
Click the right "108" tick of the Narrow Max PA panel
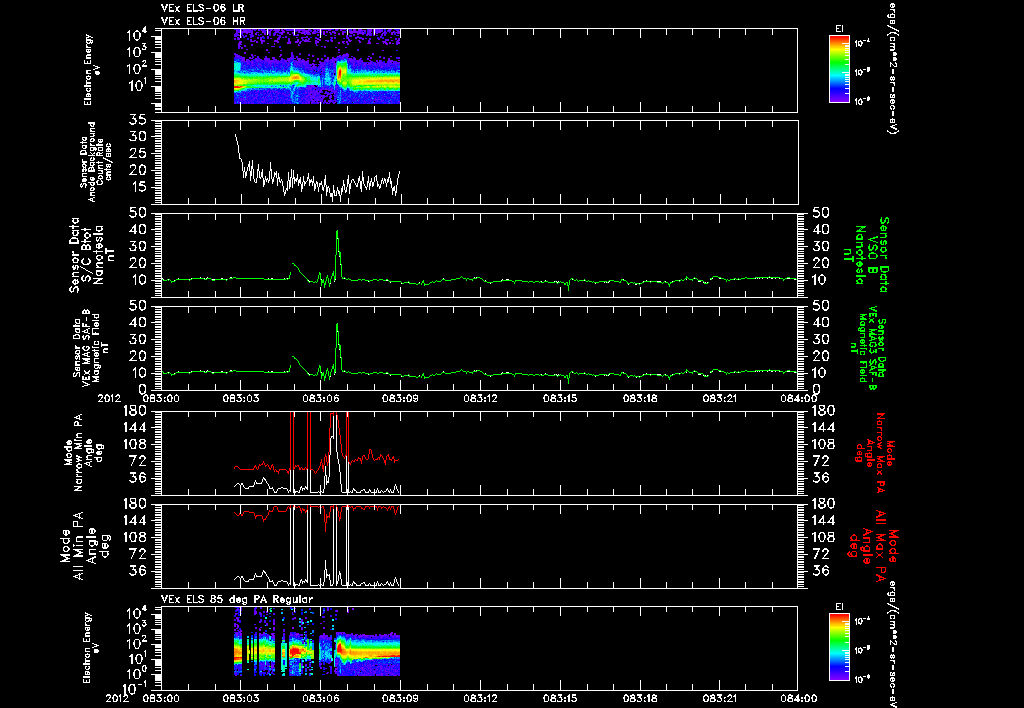tap(823, 444)
